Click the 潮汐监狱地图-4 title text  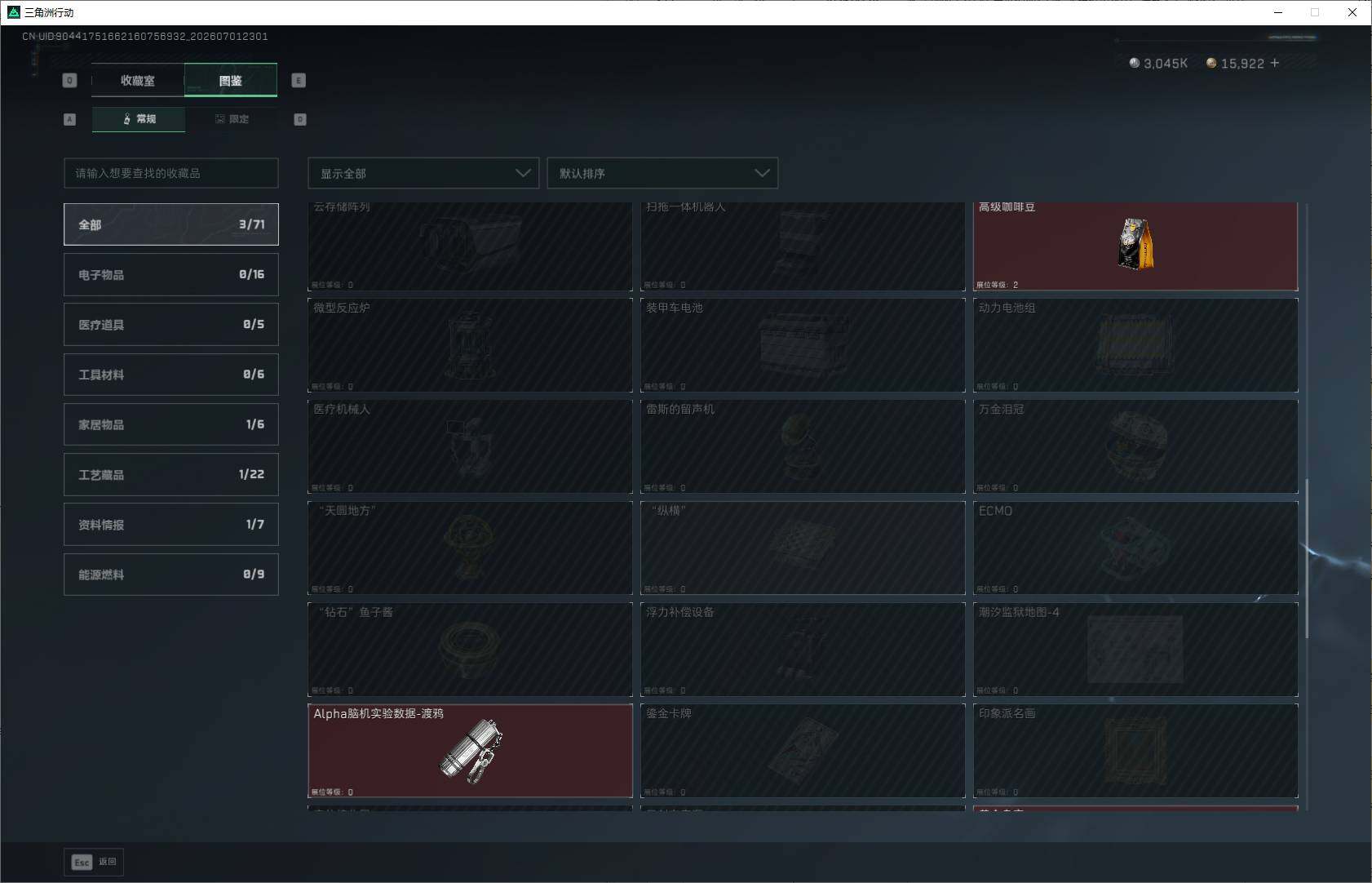(1019, 612)
